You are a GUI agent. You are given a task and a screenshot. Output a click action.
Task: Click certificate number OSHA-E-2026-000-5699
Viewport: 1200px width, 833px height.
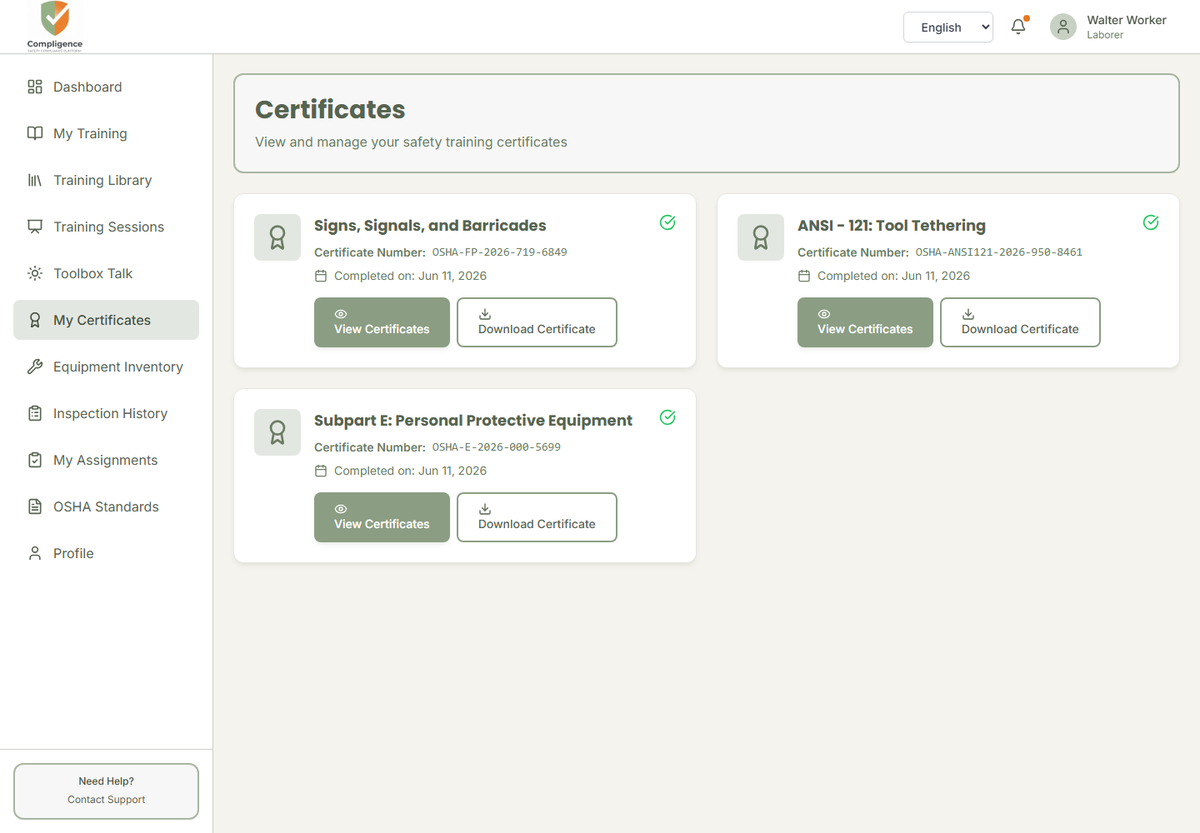tap(496, 447)
